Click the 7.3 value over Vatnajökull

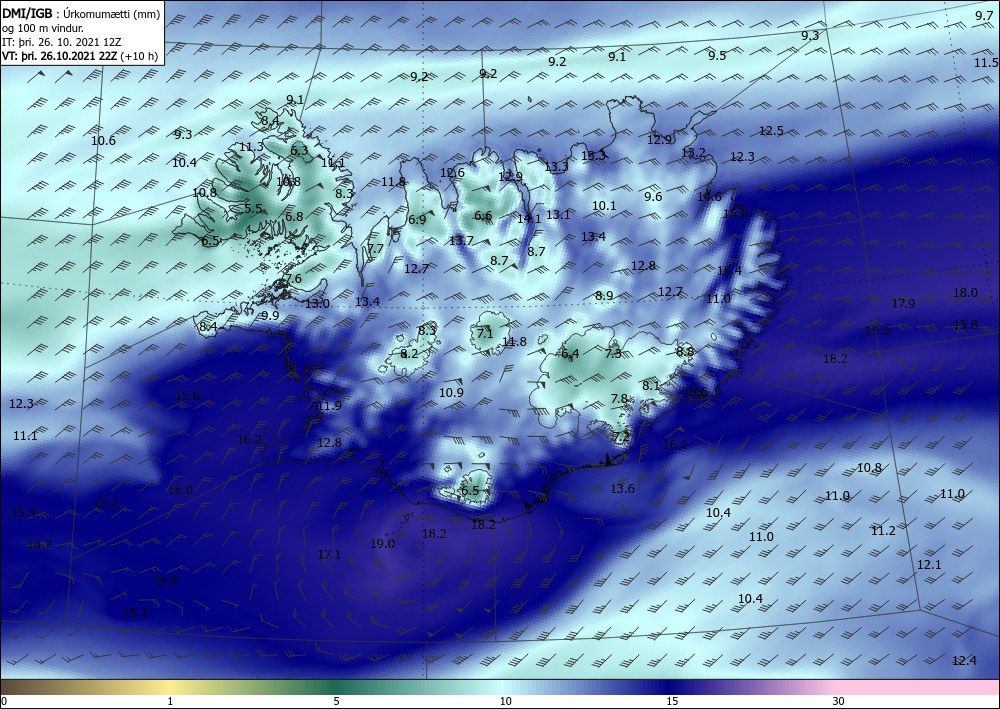[x=613, y=353]
